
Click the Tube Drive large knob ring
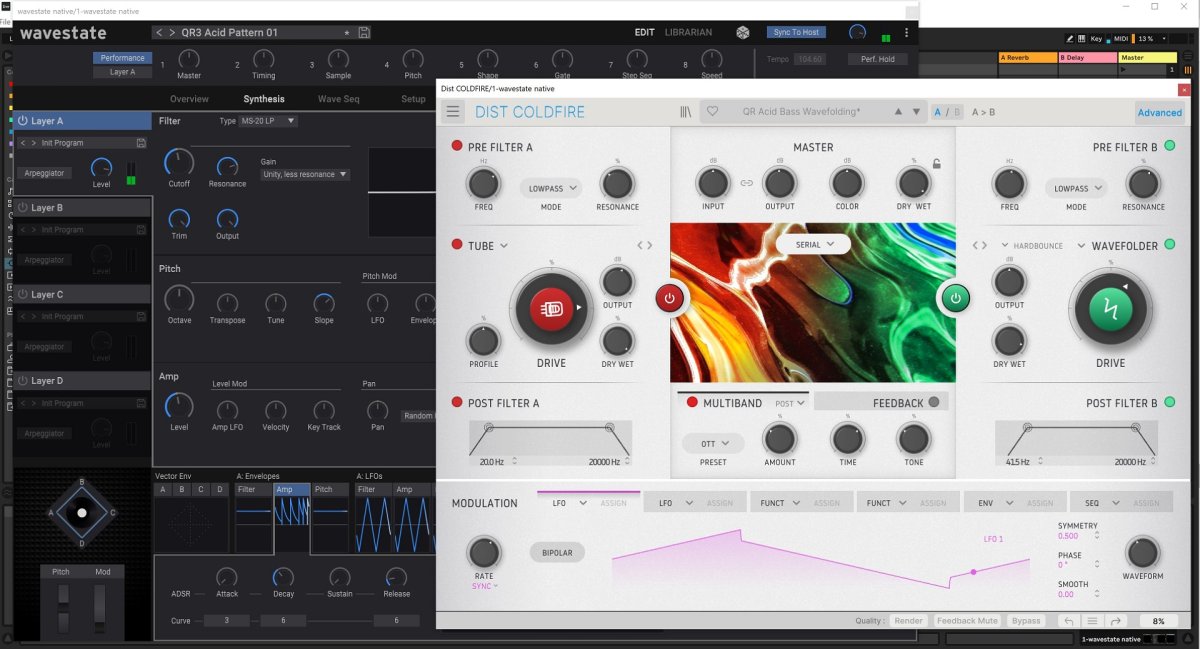(551, 308)
